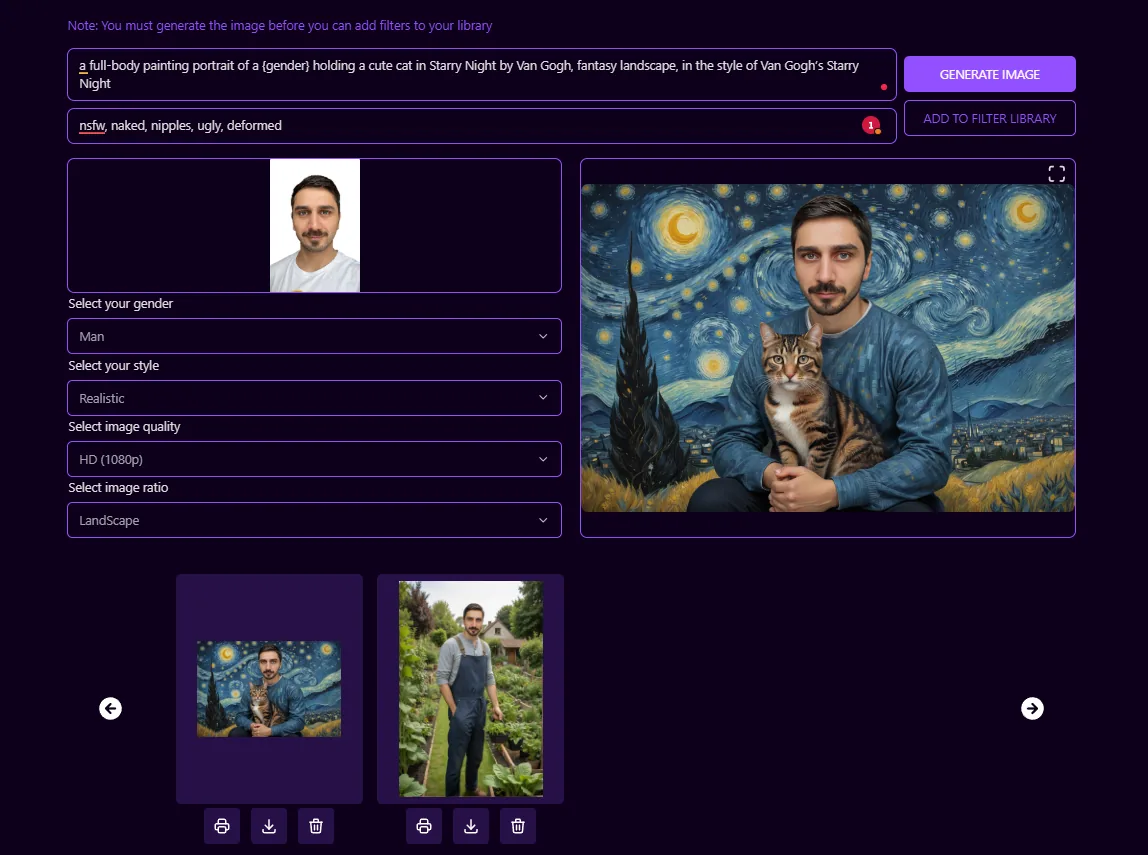Click the negative prompt field with nsfw text
The width and height of the screenshot is (1148, 855).
(481, 126)
